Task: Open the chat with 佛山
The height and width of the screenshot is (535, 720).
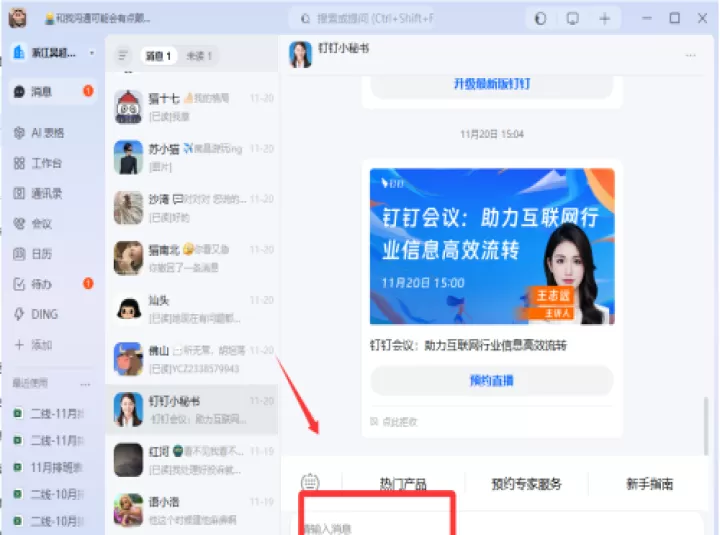Action: [x=192, y=359]
